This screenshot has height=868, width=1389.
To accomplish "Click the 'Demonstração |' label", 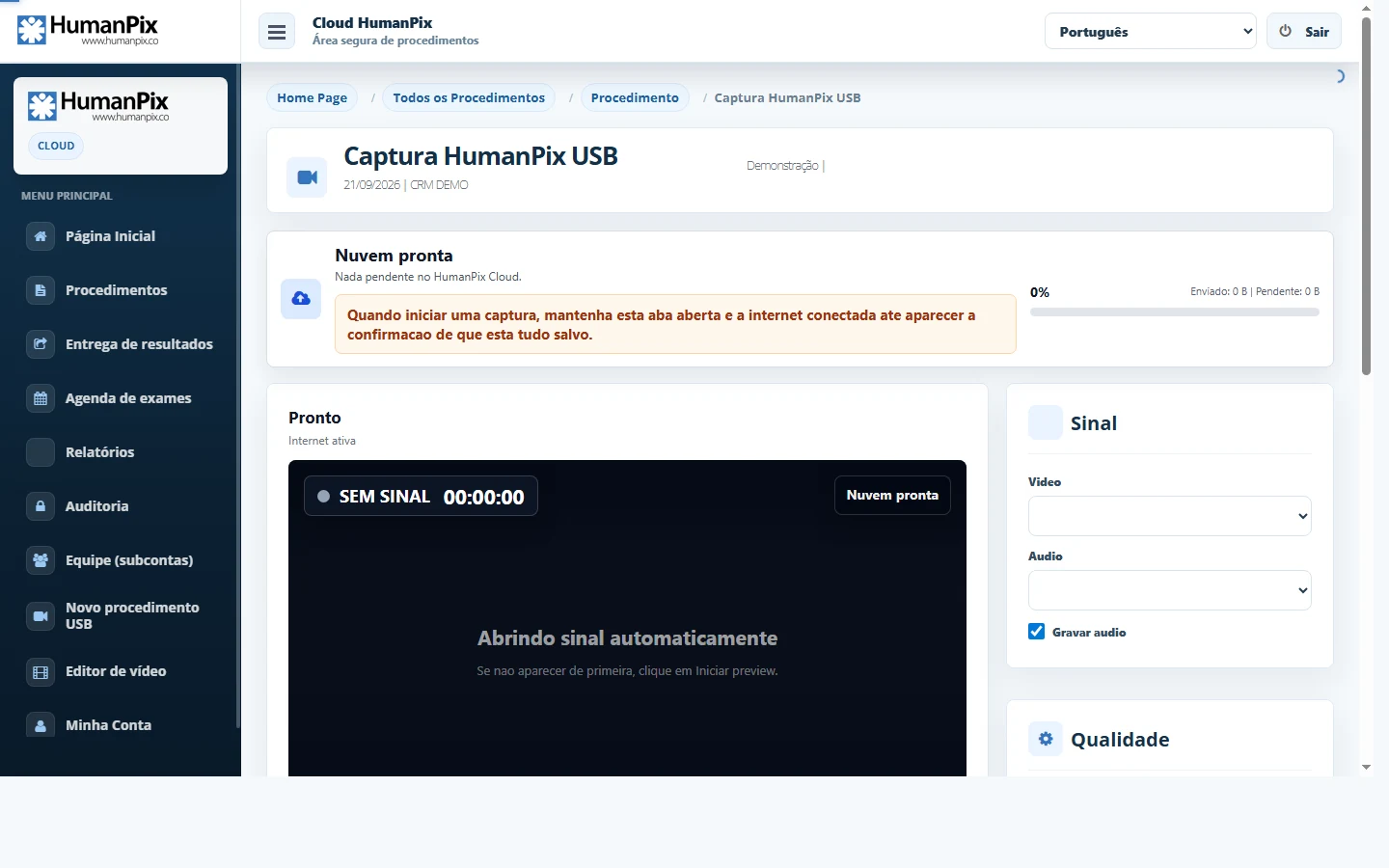I will (785, 166).
